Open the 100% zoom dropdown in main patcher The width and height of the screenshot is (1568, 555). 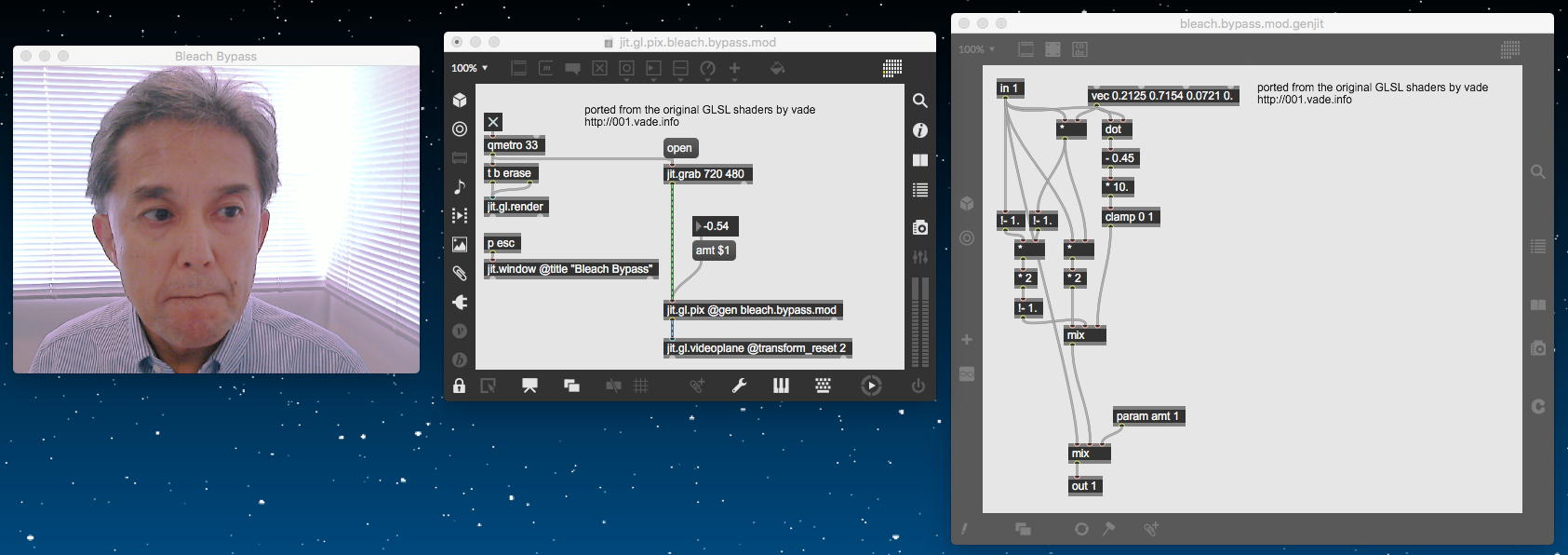point(469,68)
